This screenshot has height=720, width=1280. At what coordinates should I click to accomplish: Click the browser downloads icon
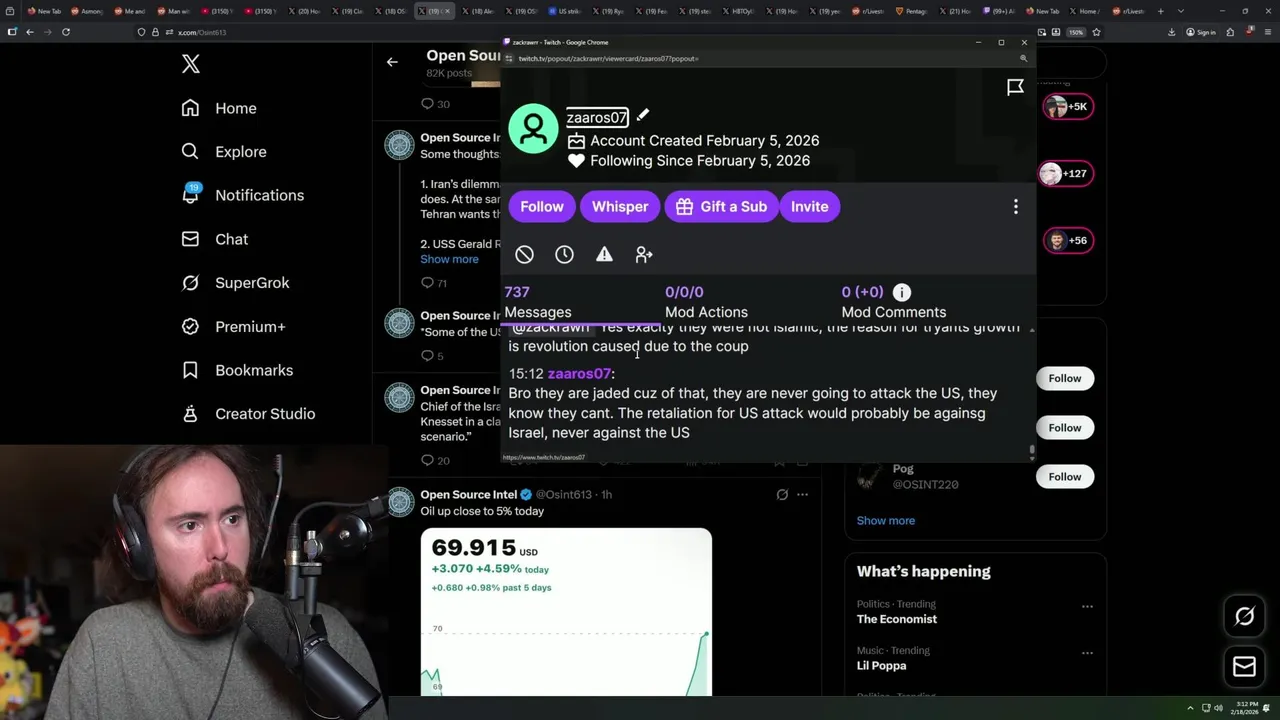click(x=1171, y=32)
